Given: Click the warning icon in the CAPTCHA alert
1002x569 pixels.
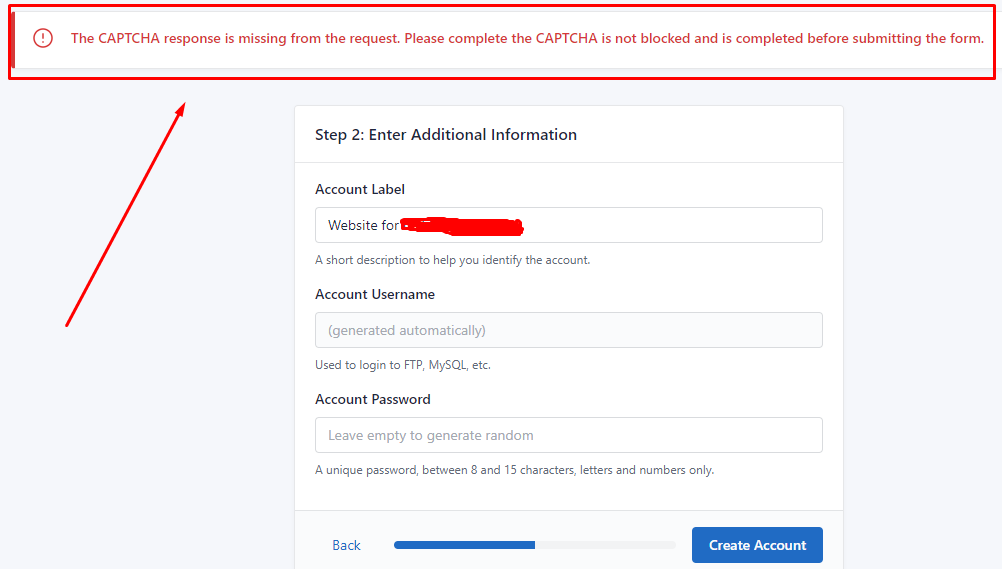Looking at the screenshot, I should tap(43, 38).
